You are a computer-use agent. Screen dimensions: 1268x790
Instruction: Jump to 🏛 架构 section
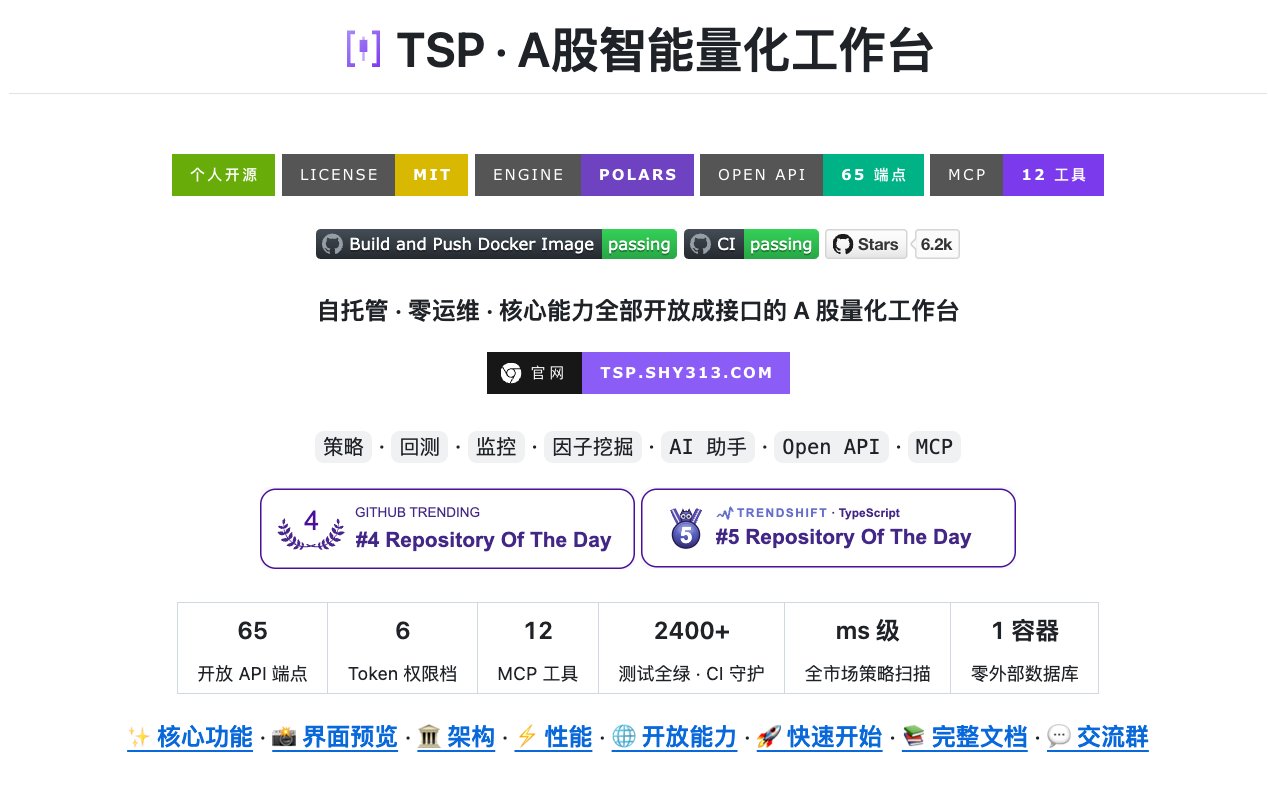tap(456, 738)
